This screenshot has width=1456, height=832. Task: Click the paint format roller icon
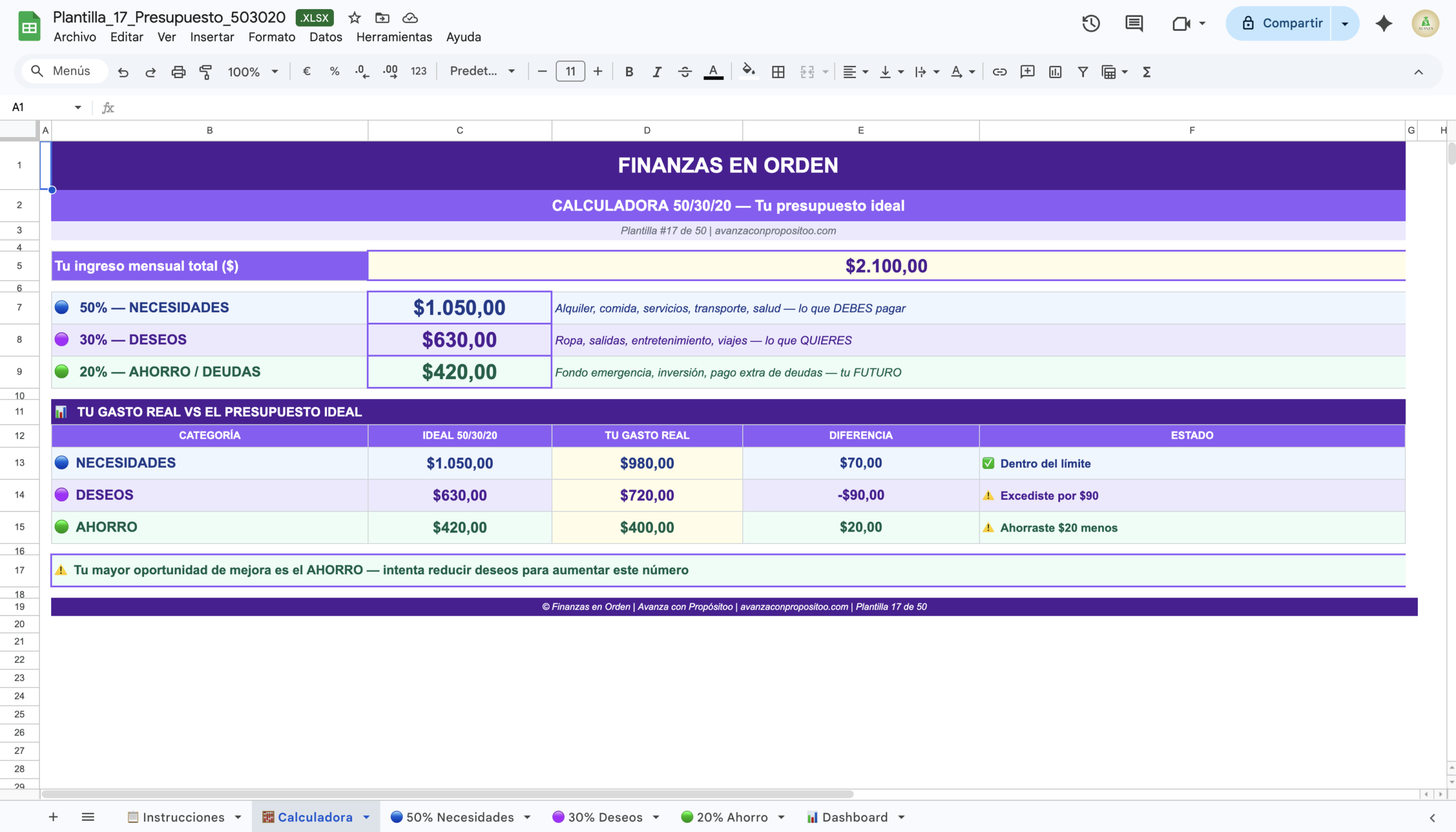coord(205,72)
